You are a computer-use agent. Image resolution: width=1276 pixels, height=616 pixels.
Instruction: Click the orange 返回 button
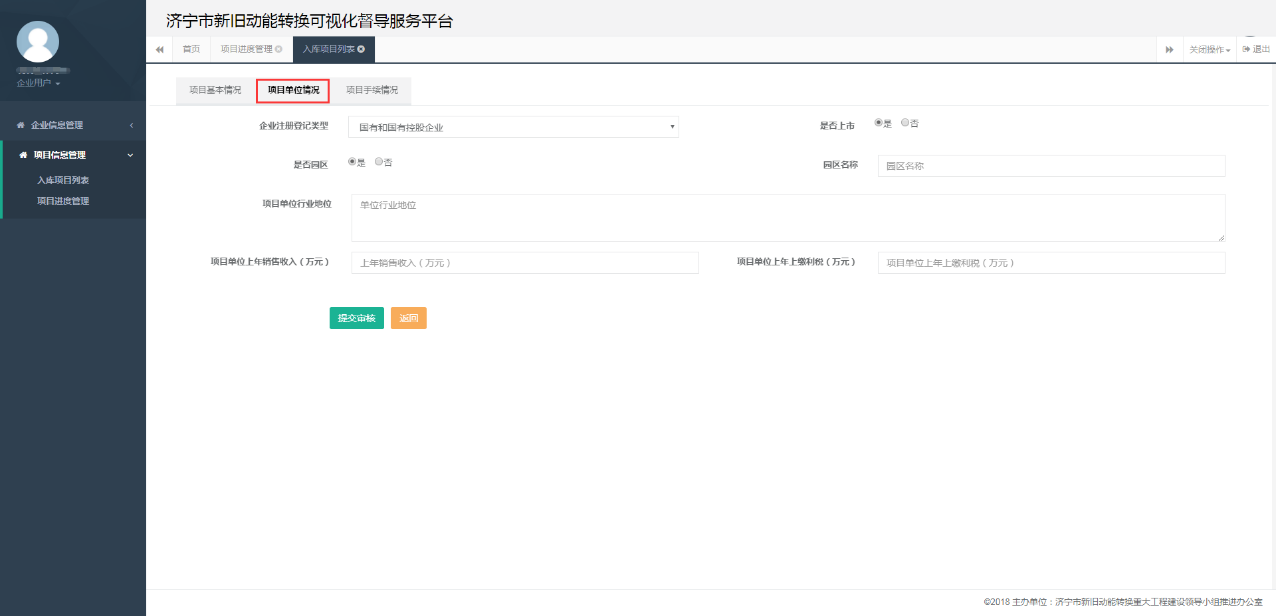408,317
